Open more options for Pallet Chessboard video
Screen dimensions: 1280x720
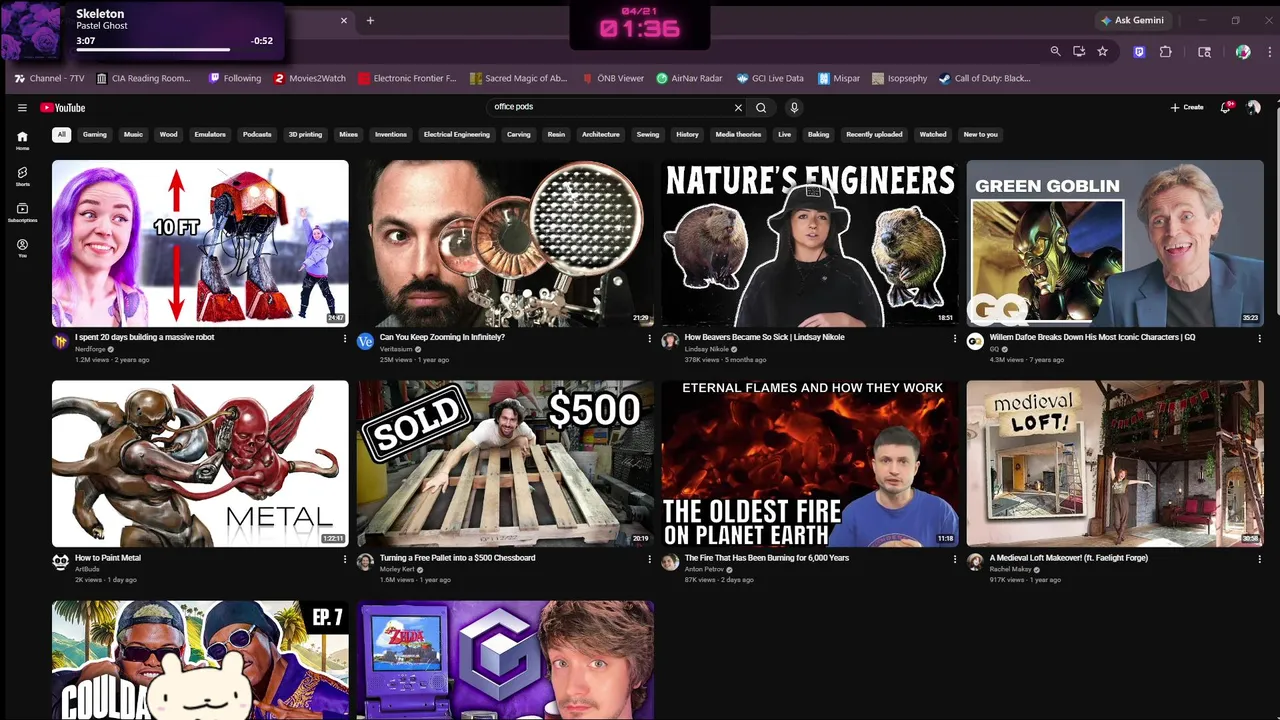(x=649, y=559)
